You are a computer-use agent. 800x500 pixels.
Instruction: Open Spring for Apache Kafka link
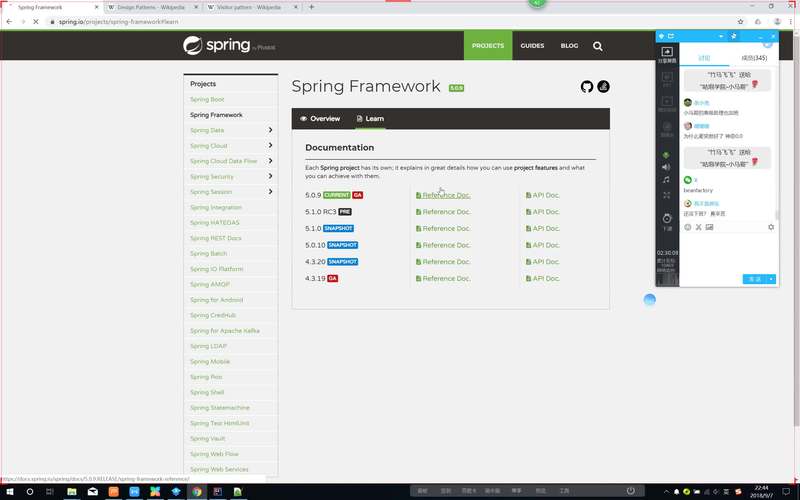[224, 331]
